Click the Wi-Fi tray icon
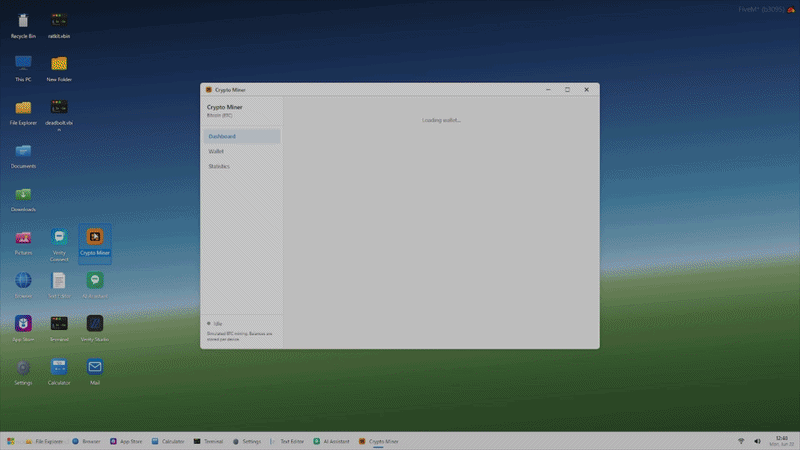Viewport: 800px width, 450px height. (x=741, y=441)
